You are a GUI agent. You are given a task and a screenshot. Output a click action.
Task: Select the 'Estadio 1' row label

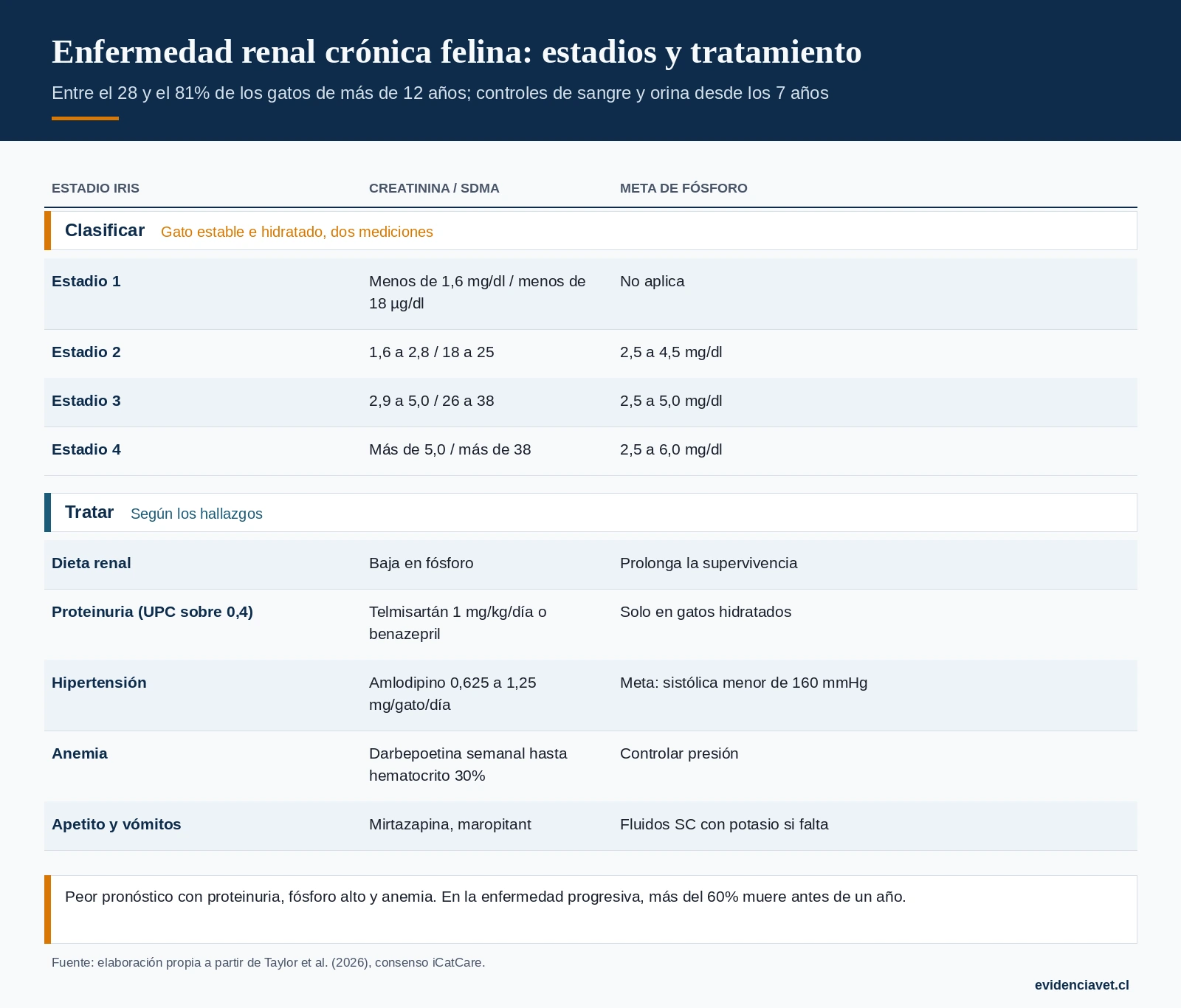tap(86, 281)
